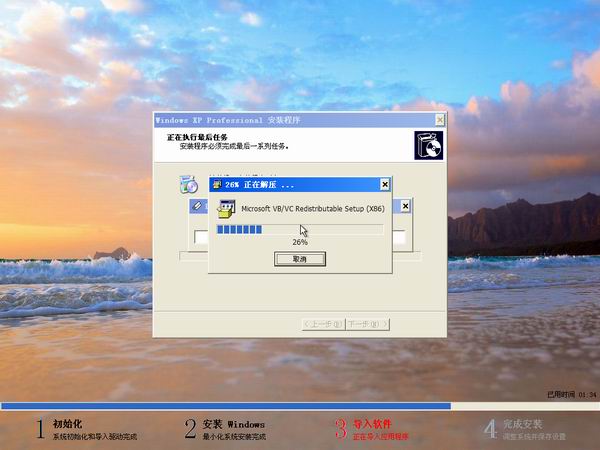600x450 pixels.
Task: Click the 调整系统并保存设置 subtitle
Action: pos(534,437)
